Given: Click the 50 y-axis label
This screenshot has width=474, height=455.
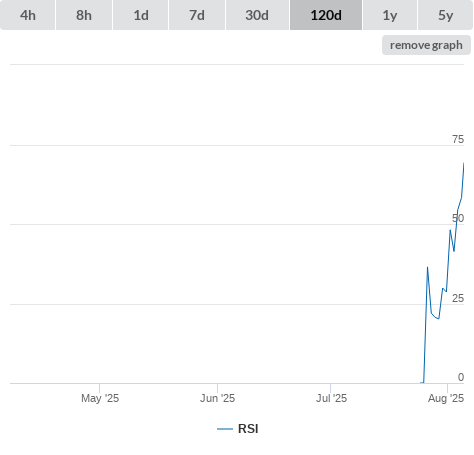Looking at the screenshot, I should pos(458,218).
